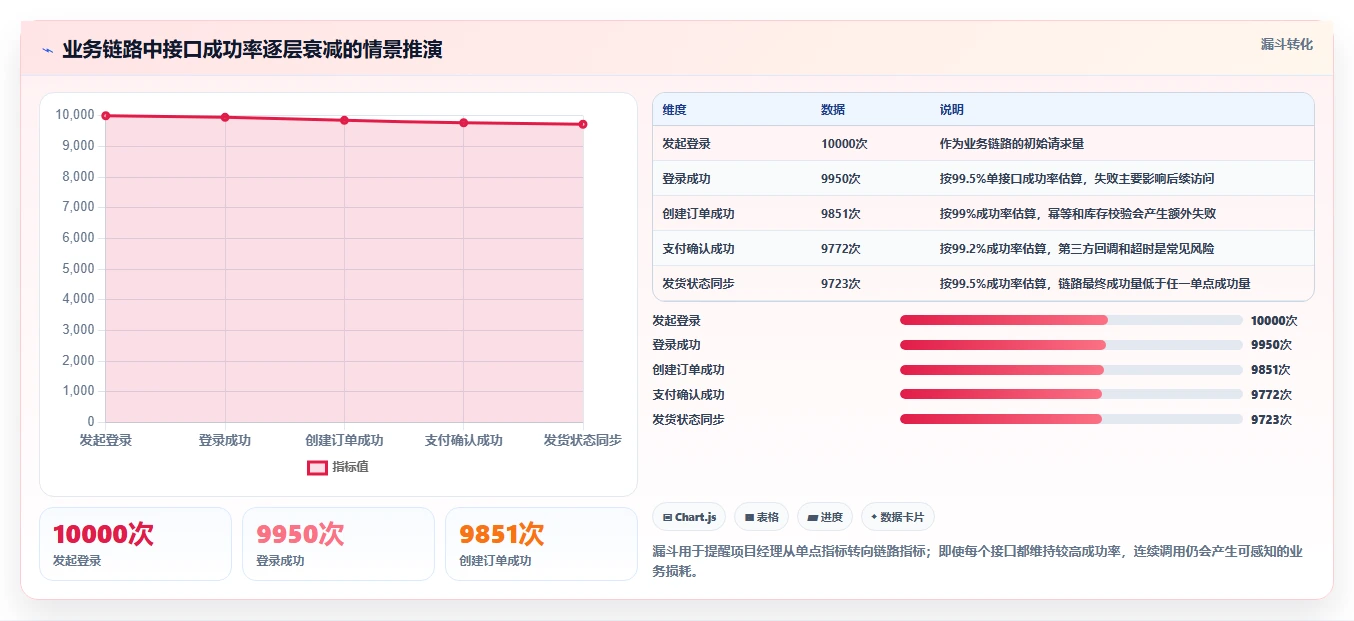The image size is (1354, 621).
Task: Open the 9851次 创建订单成功 stat card
Action: point(541,544)
